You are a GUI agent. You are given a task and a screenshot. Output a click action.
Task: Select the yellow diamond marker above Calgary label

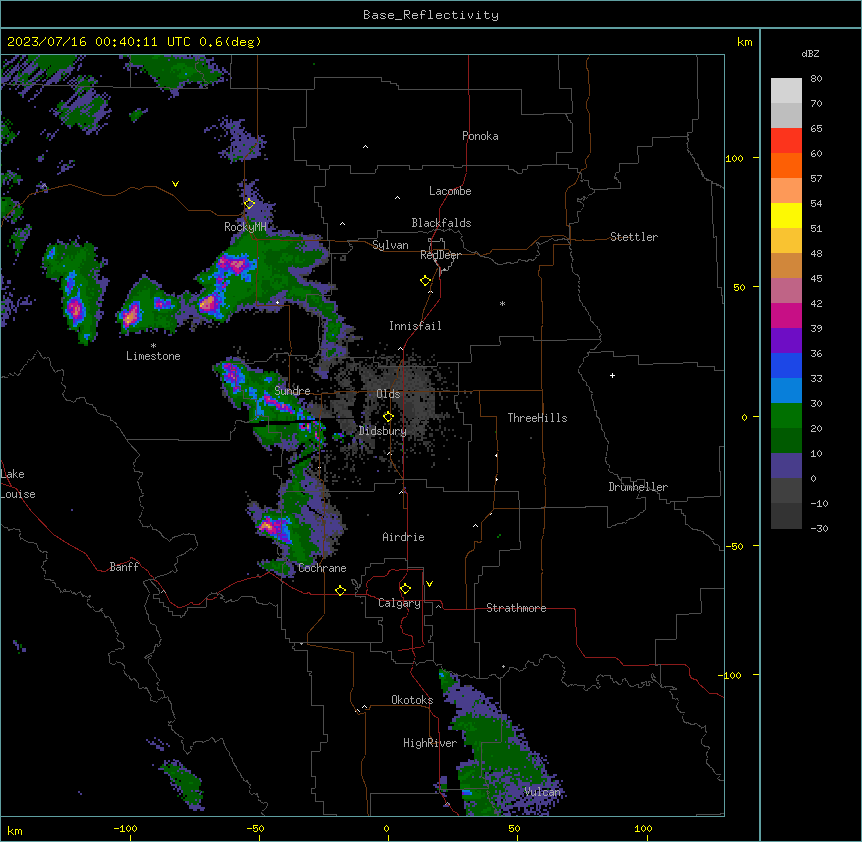(405, 589)
